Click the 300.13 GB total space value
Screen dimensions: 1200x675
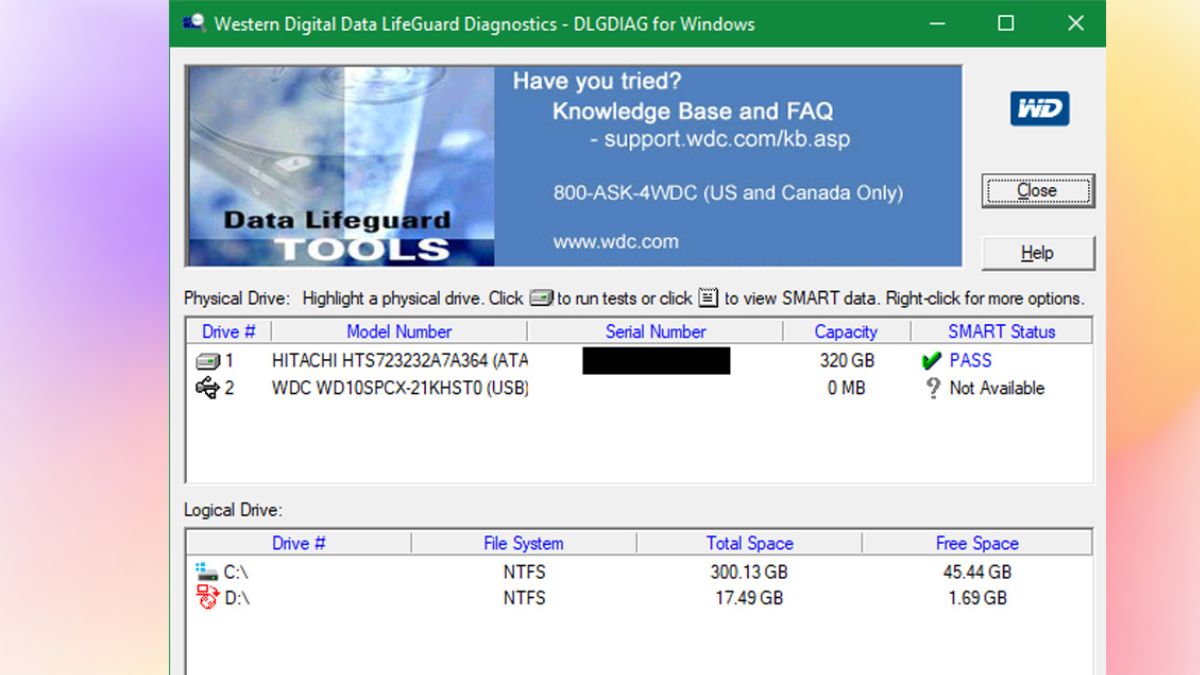pyautogui.click(x=749, y=572)
